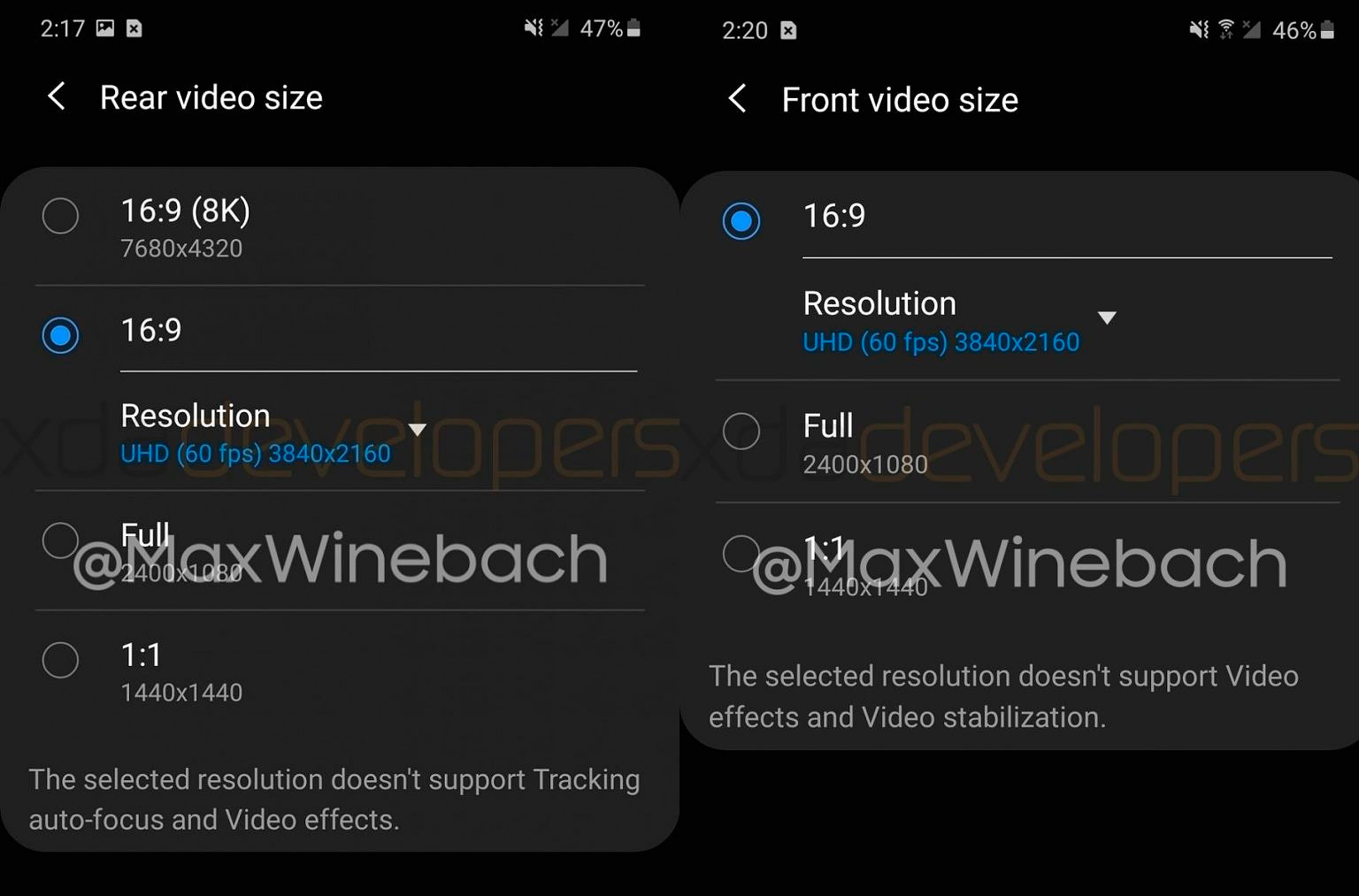Select rear 1:1 1440x1440 radio button
Image resolution: width=1359 pixels, height=896 pixels.
pyautogui.click(x=60, y=660)
